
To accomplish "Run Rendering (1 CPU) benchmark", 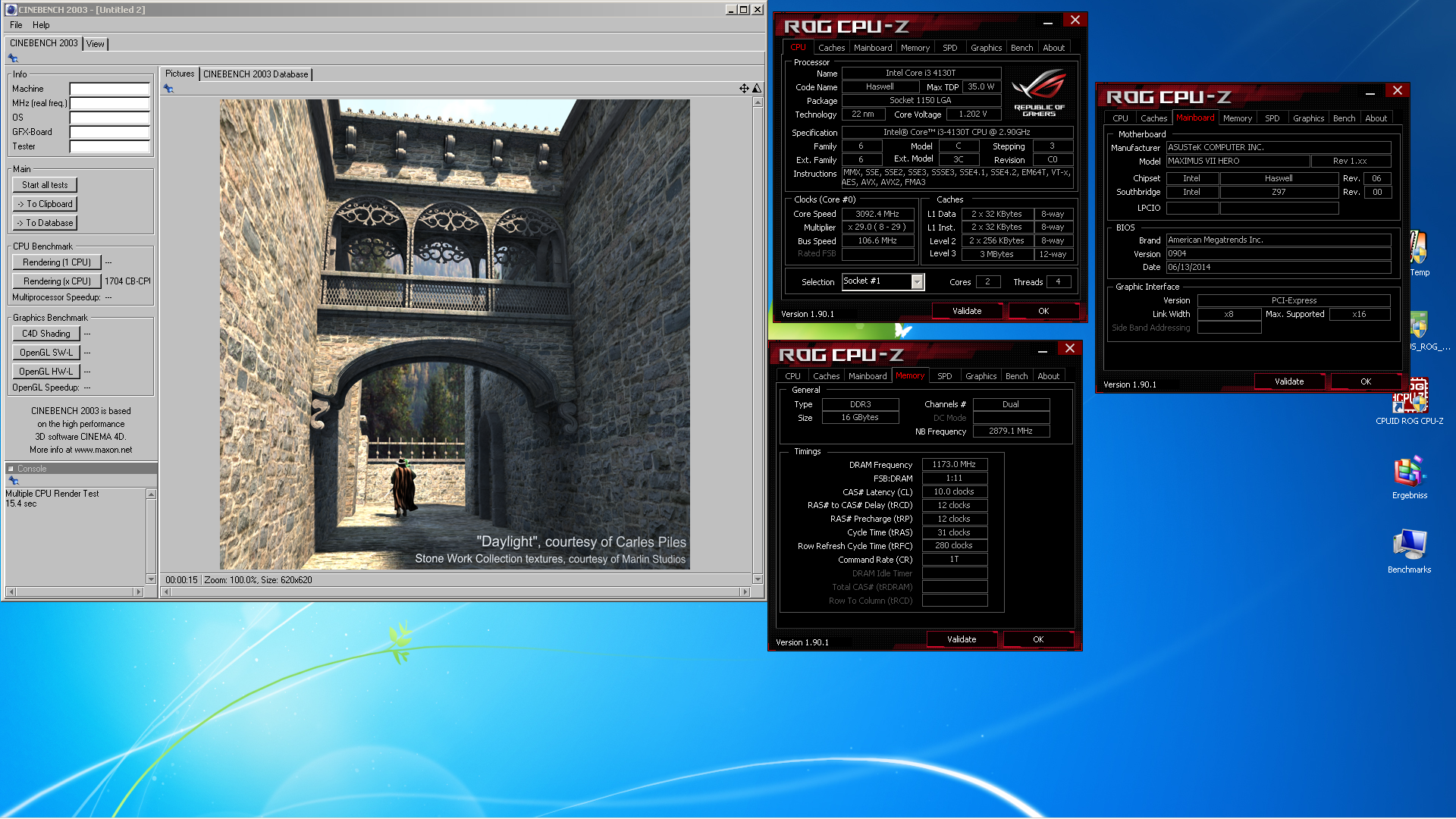I will (57, 262).
